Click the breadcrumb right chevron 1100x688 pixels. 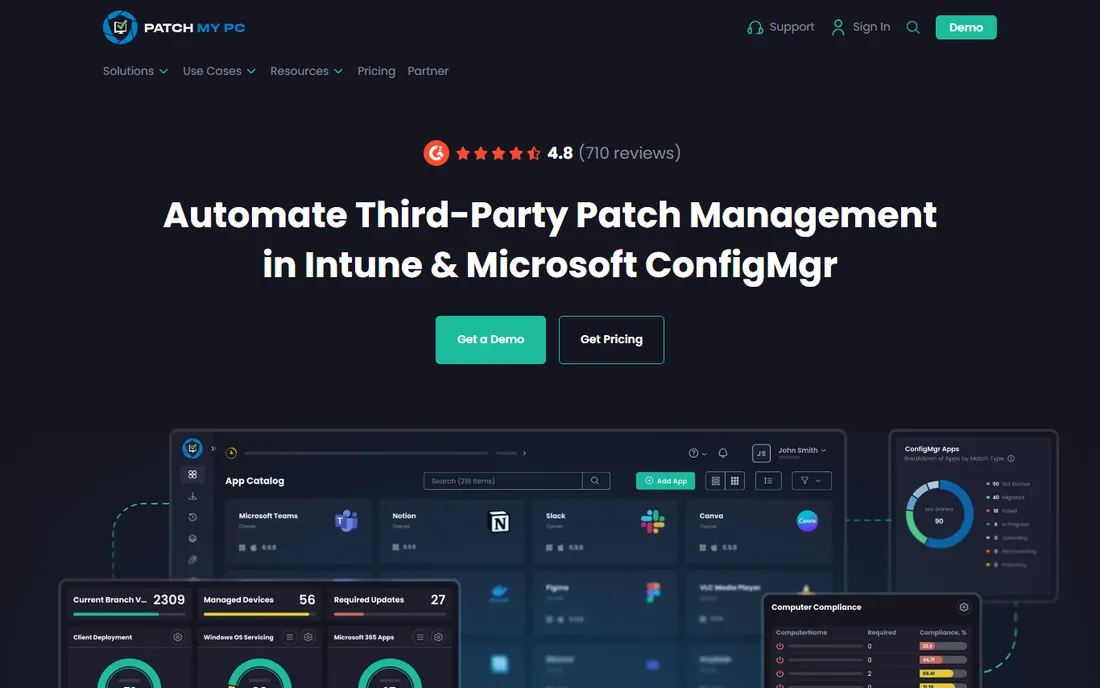point(524,453)
